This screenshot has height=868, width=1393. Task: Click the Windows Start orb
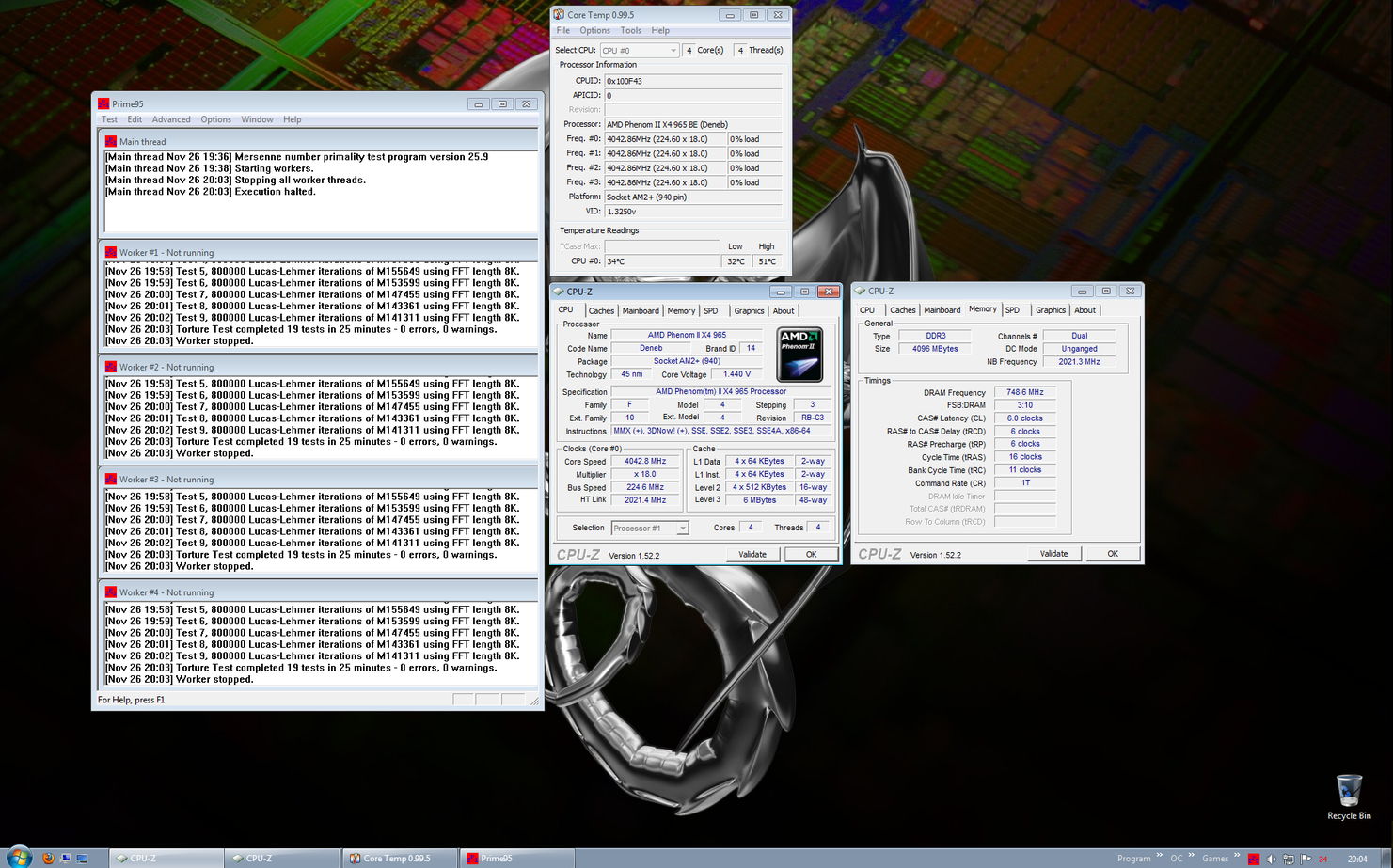(19, 858)
